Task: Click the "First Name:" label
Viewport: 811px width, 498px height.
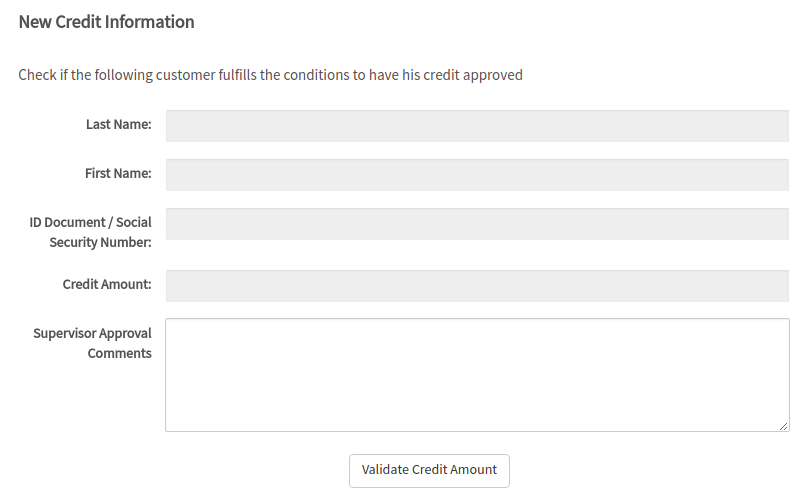Action: pyautogui.click(x=118, y=174)
